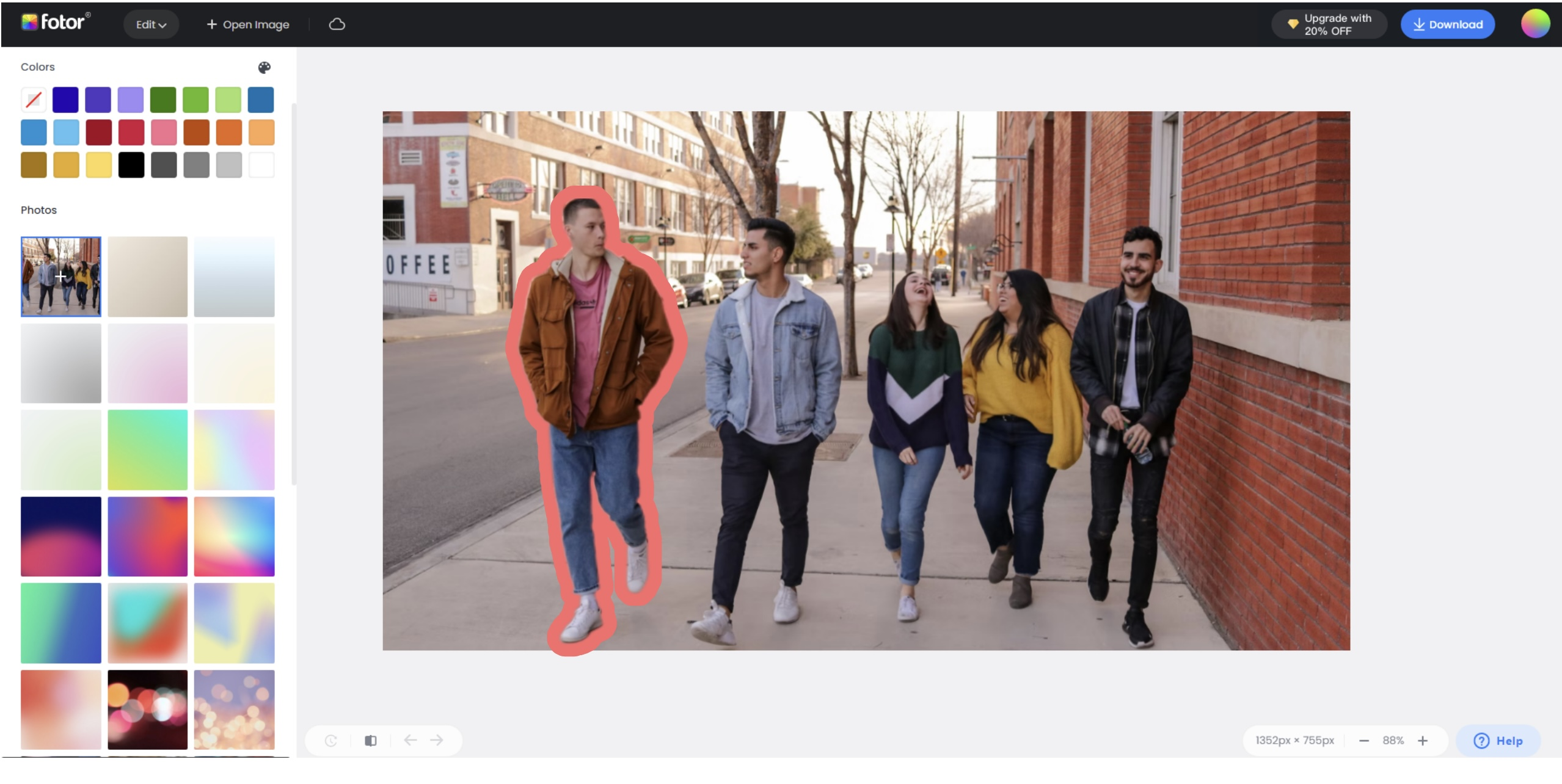Click the save to cloud icon
Screen dimensions: 1562x784
pos(337,24)
